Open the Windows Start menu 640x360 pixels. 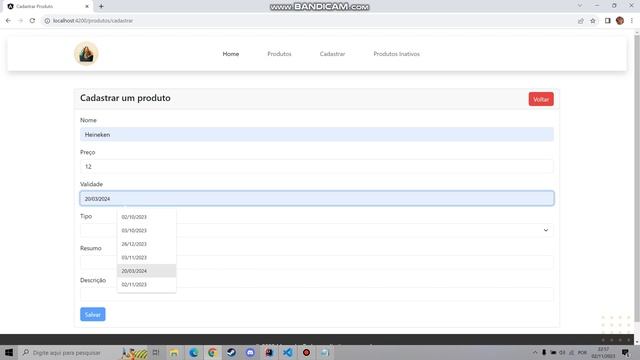tap(9, 353)
